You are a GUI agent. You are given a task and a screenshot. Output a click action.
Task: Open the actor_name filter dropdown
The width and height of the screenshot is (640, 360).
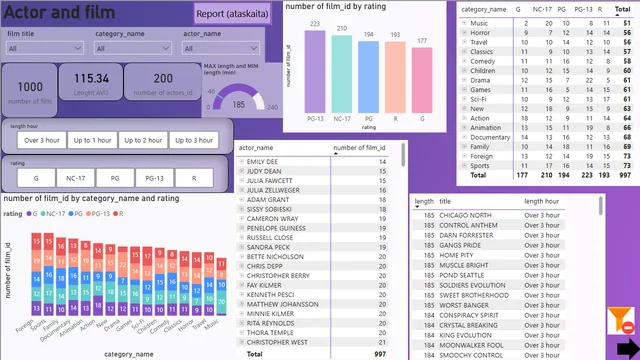[221, 49]
